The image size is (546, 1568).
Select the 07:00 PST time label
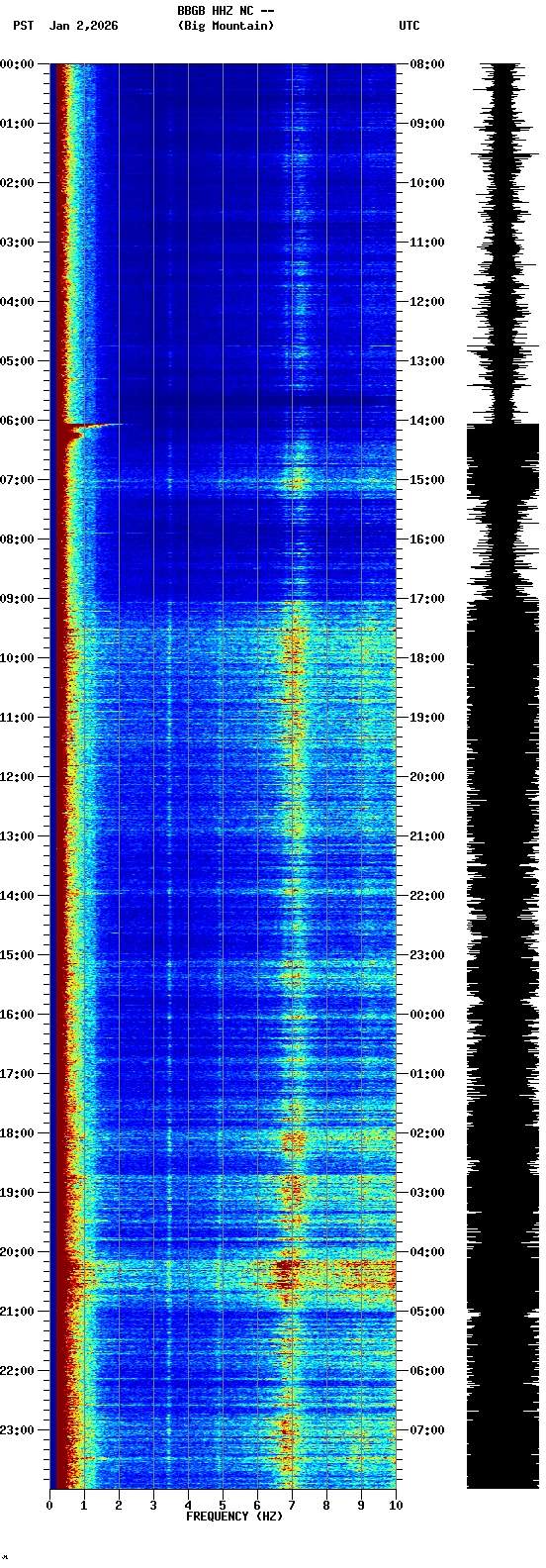[17, 480]
